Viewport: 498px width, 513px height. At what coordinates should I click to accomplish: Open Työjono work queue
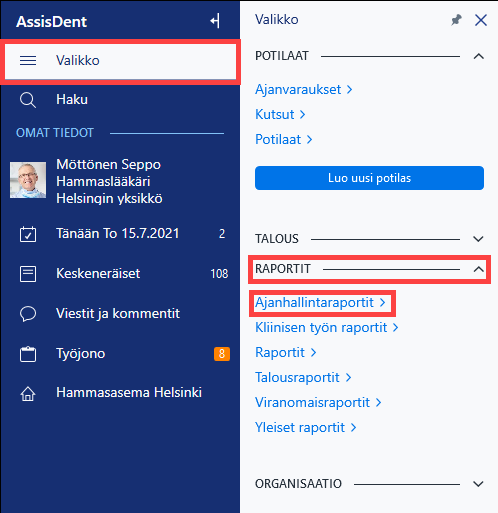click(120, 354)
